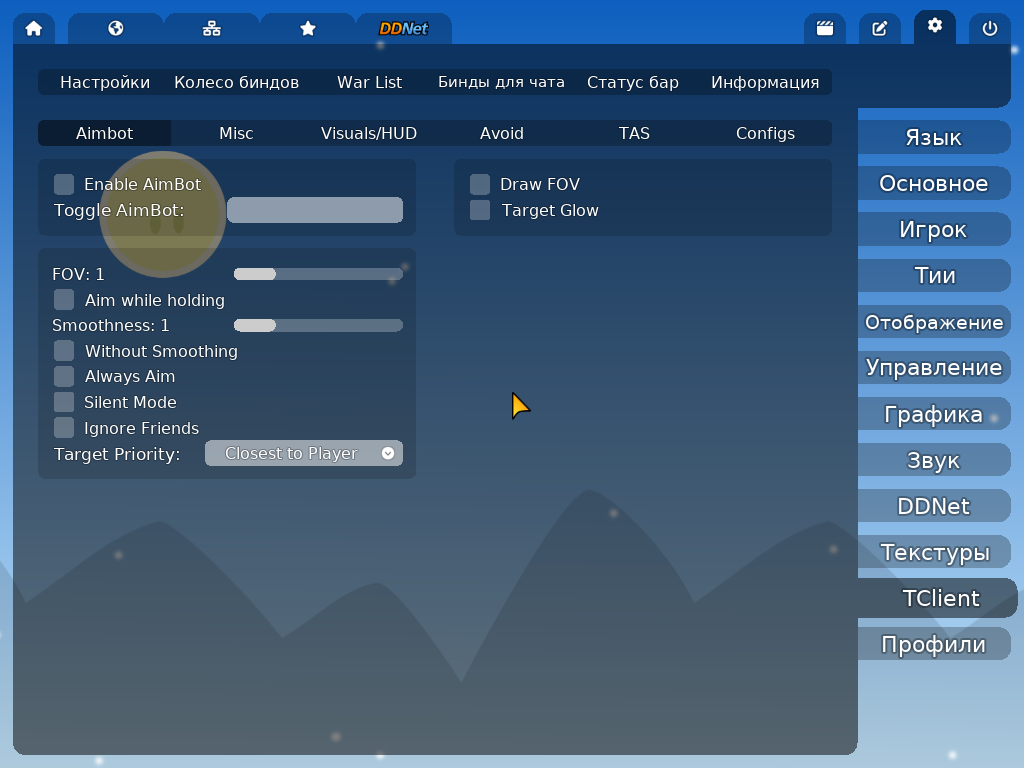Open the Статус бар tab
Screen dimensions: 1024x768
[633, 82]
